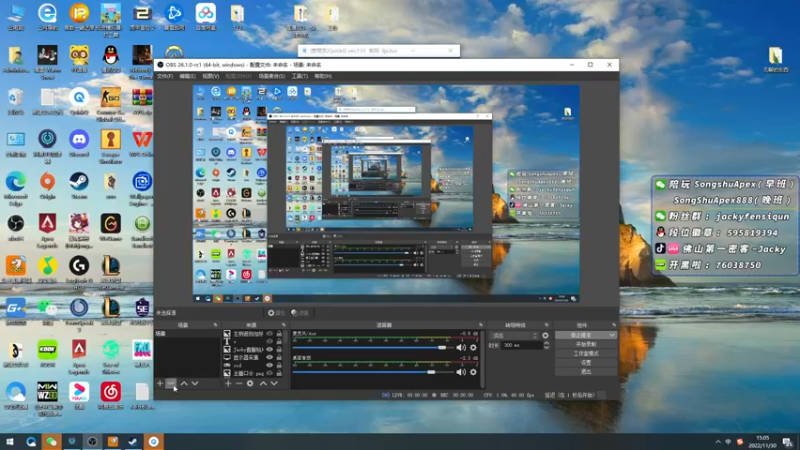
Task: Open WeChat from the Windows taskbar
Action: [x=50, y=441]
